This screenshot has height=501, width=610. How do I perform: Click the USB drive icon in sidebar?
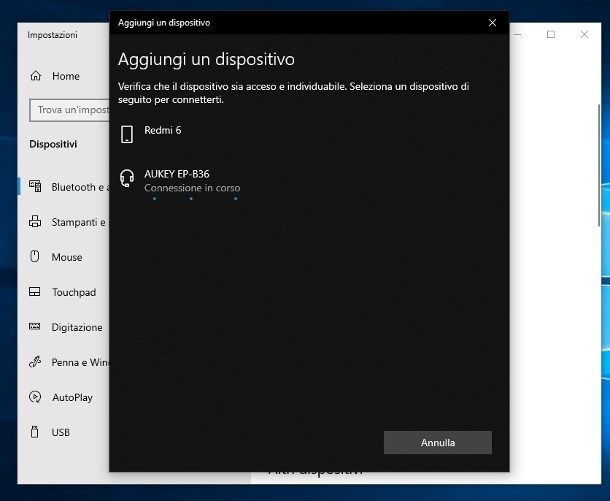[x=35, y=432]
